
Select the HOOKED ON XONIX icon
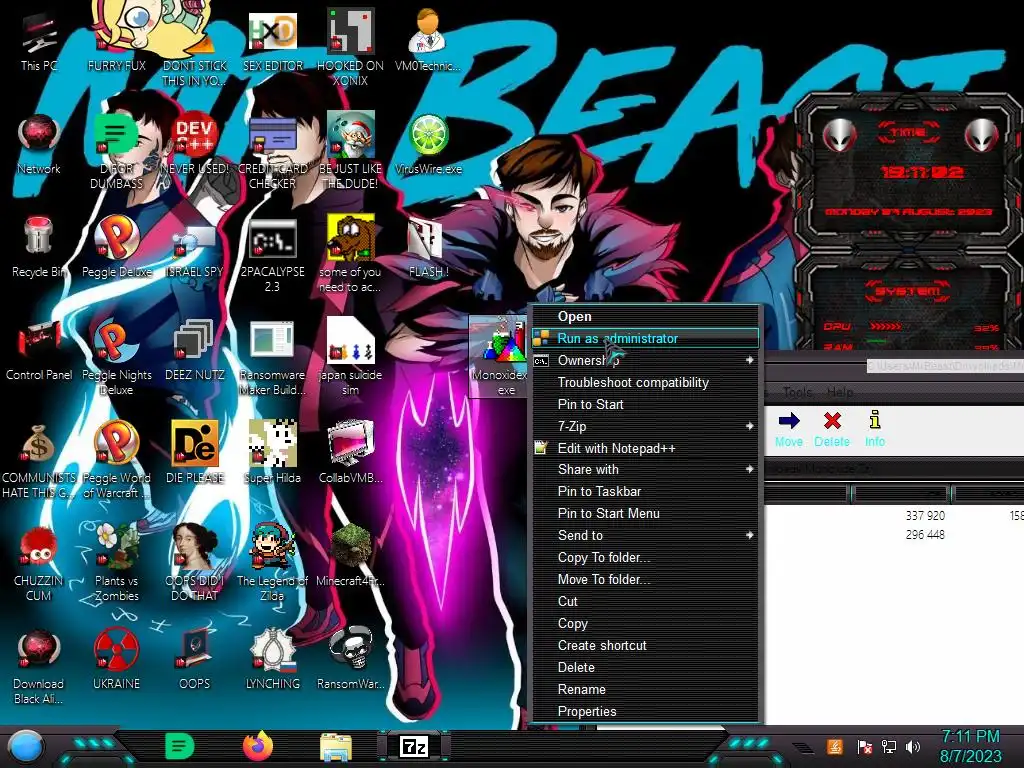point(350,47)
